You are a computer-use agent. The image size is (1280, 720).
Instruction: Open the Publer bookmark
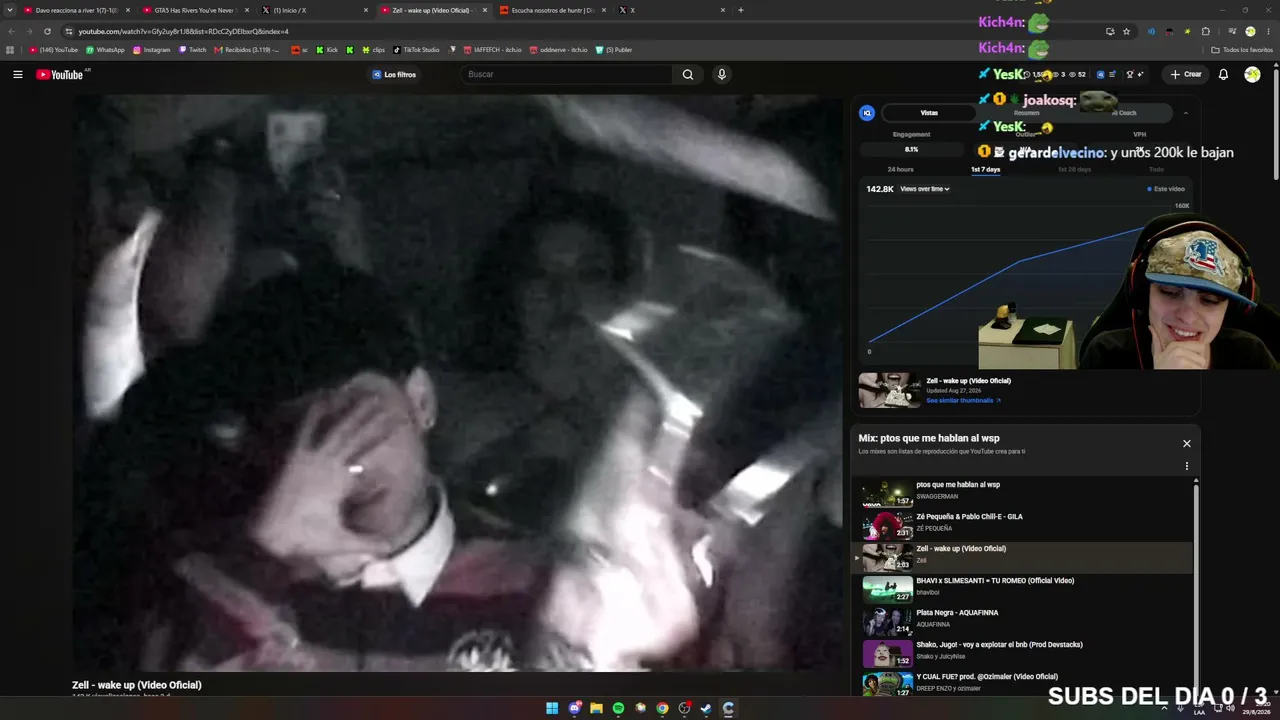(614, 50)
